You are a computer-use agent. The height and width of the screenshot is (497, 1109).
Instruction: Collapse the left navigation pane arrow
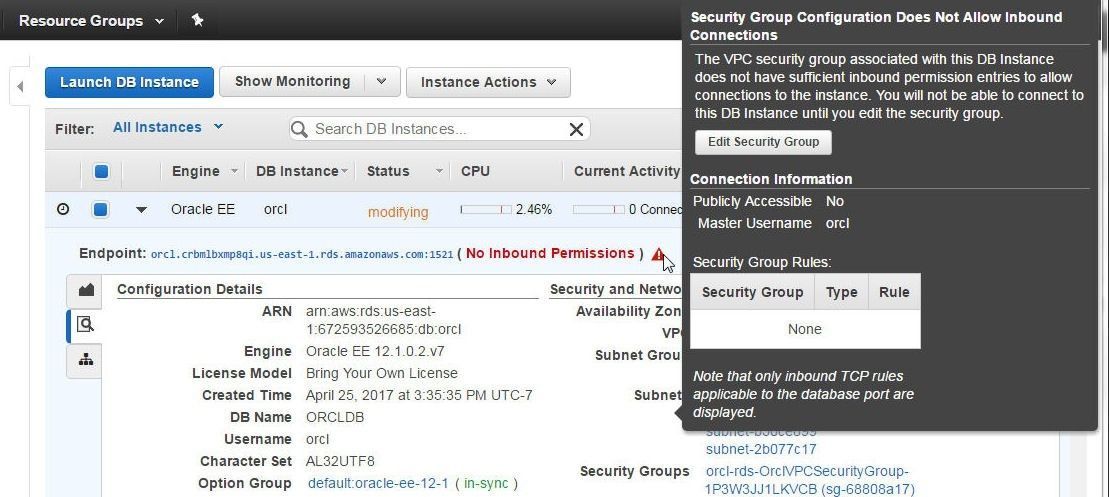20,86
